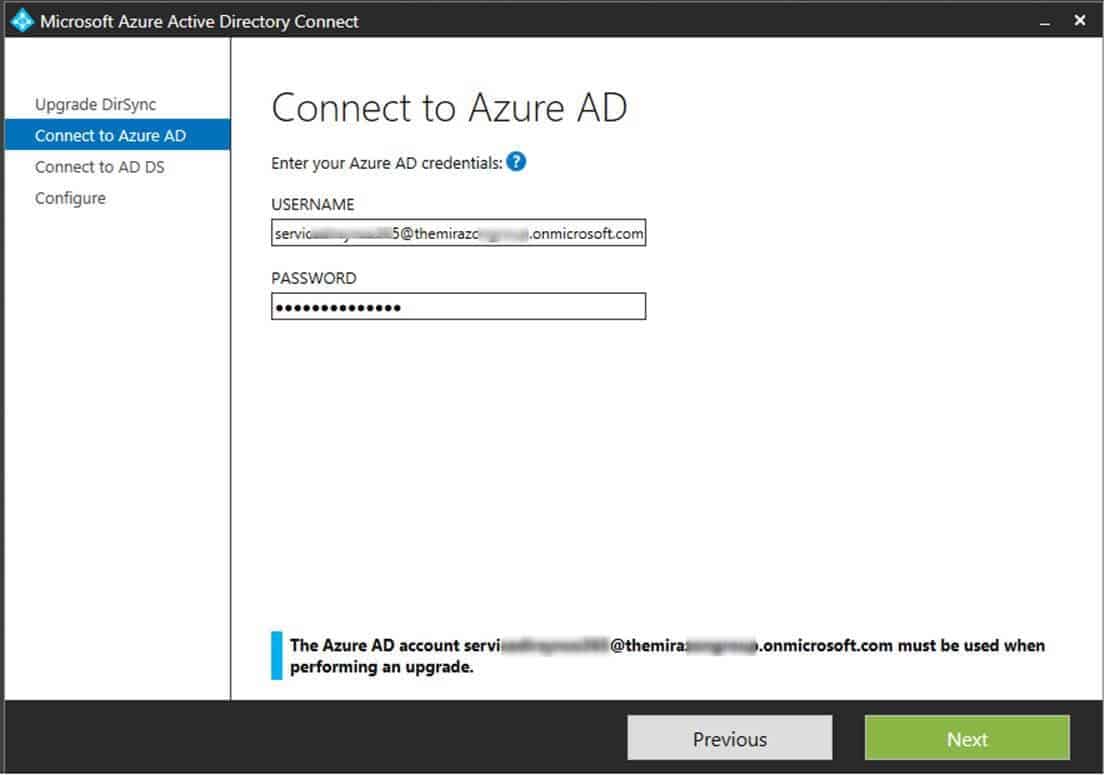Screen dimensions: 1105x775
Task: Click the USERNAME label
Action: (x=312, y=204)
